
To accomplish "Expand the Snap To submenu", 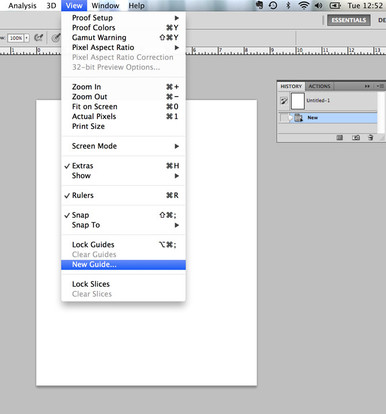I will click(x=123, y=225).
